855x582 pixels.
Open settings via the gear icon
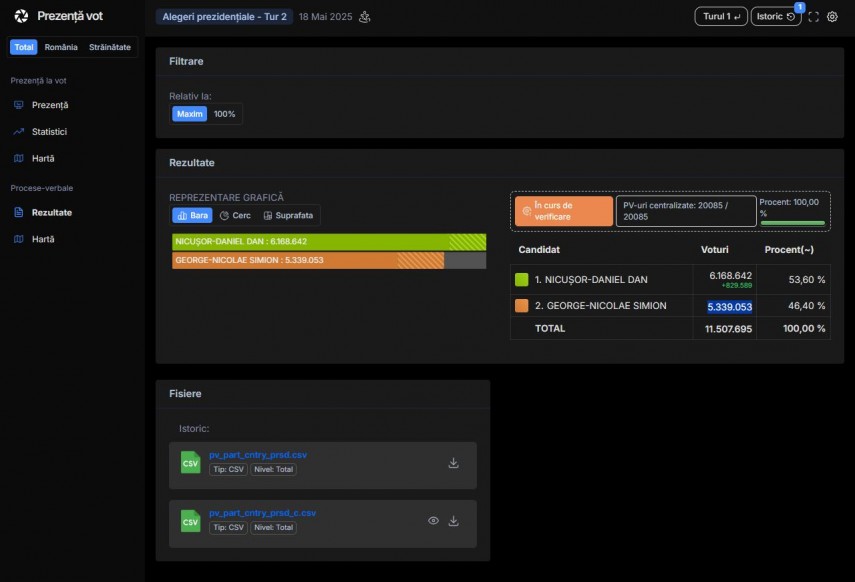(x=832, y=17)
